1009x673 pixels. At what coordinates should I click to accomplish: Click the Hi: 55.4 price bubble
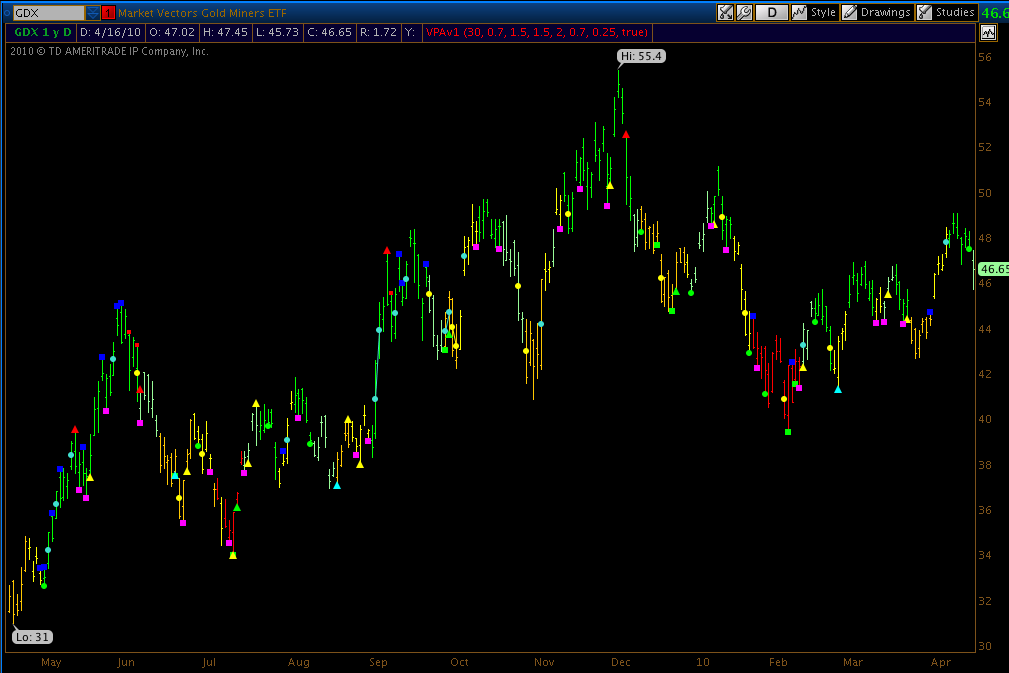coord(641,56)
